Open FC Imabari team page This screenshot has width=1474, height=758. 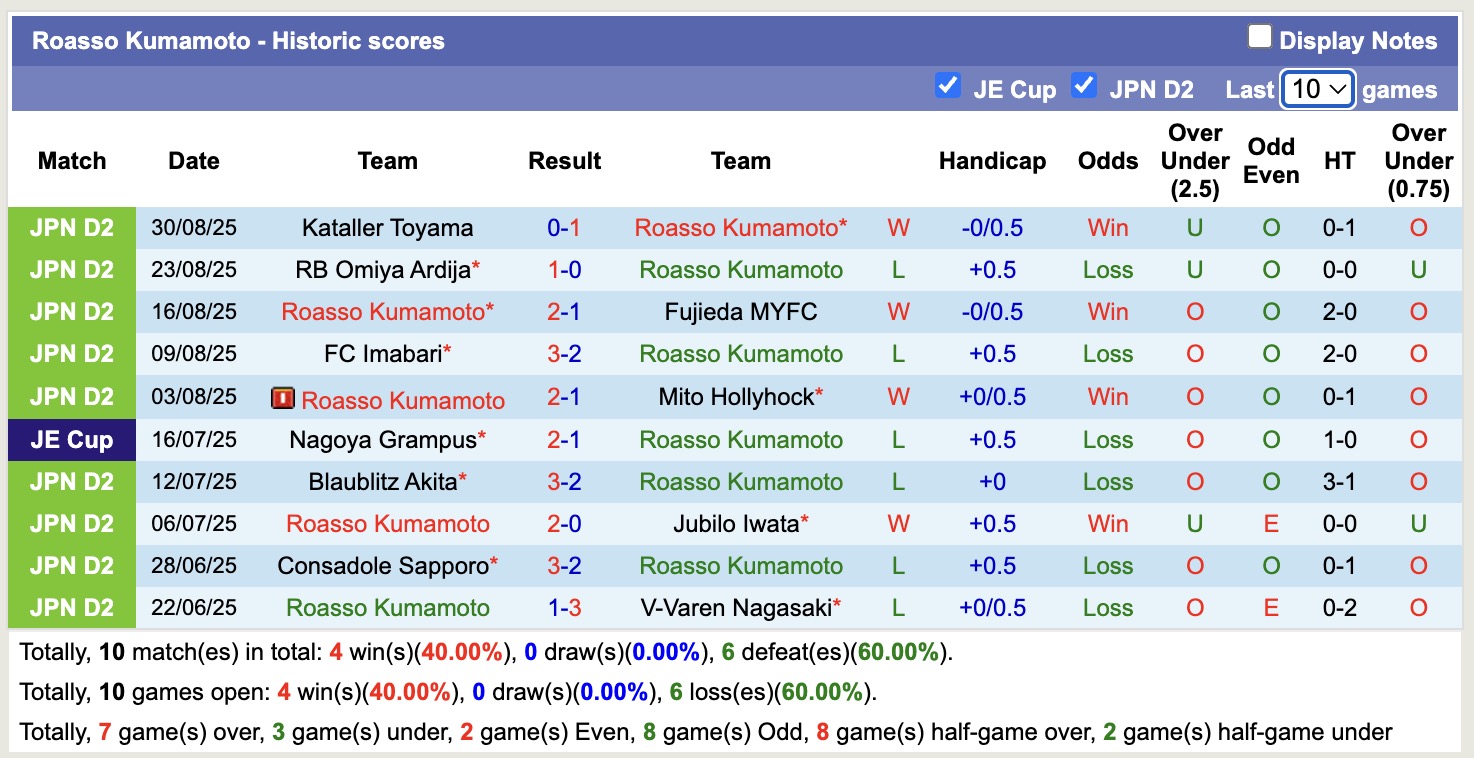tap(383, 354)
